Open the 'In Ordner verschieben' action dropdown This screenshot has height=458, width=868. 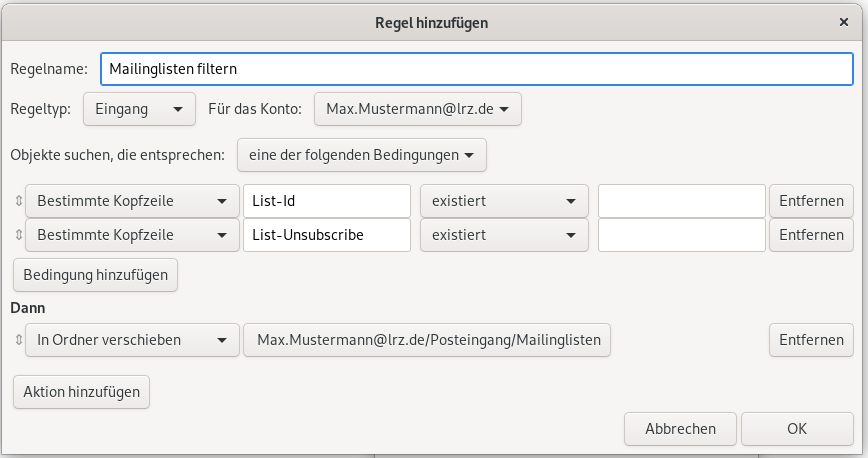131,340
